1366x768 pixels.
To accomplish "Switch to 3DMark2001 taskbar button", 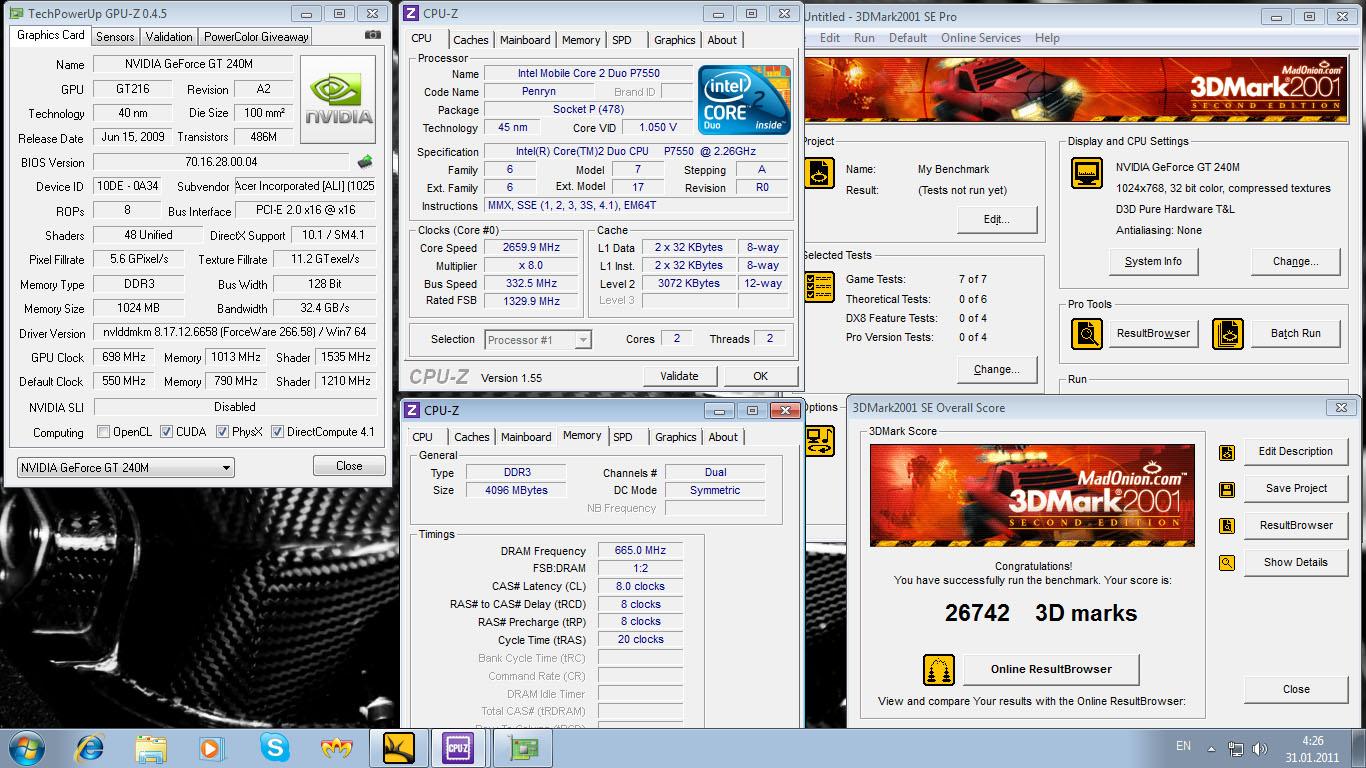I will [398, 748].
